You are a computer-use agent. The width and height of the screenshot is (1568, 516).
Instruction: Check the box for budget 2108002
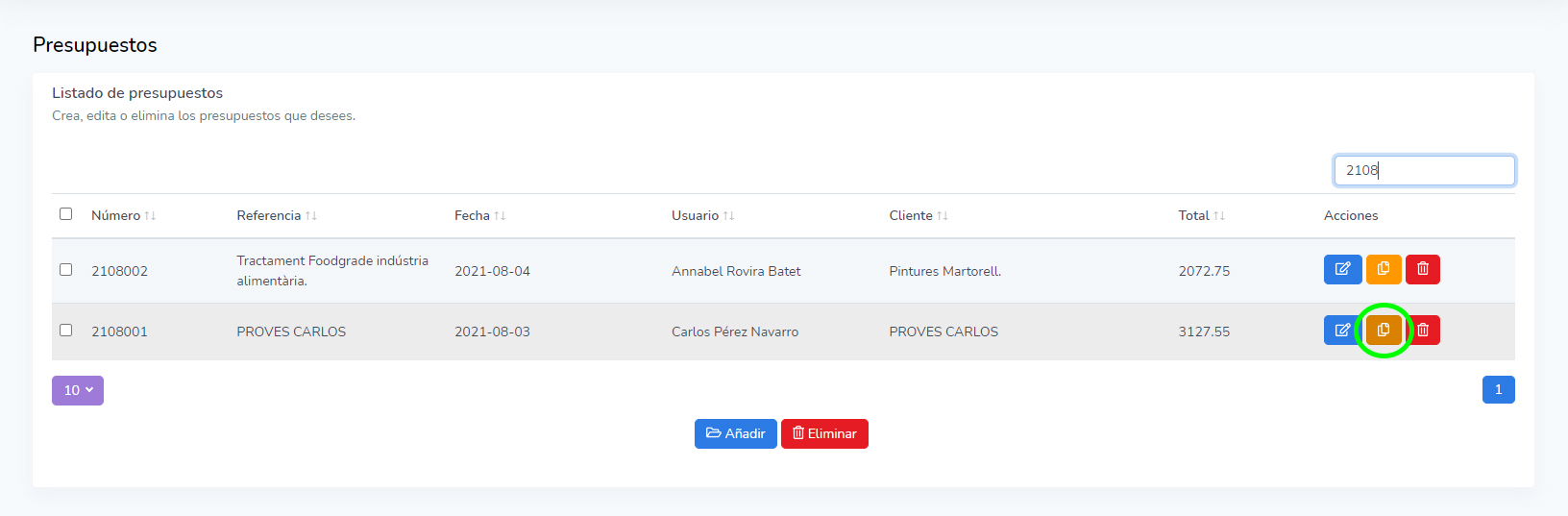66,270
